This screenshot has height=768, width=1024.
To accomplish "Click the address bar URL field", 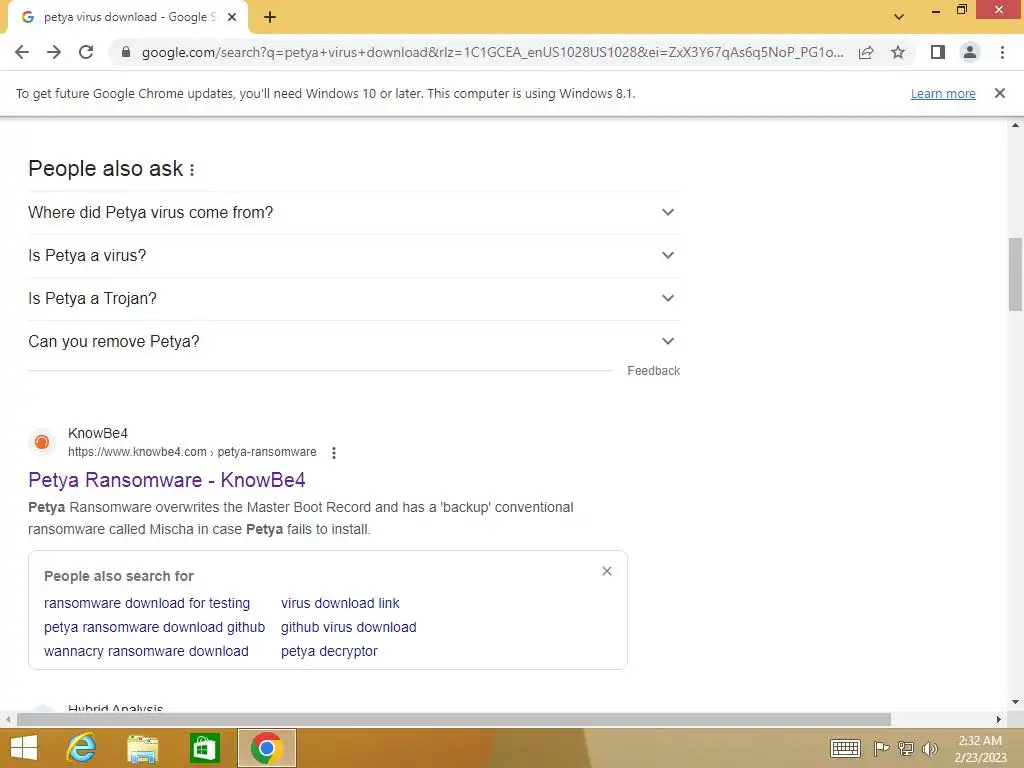I will (492, 52).
